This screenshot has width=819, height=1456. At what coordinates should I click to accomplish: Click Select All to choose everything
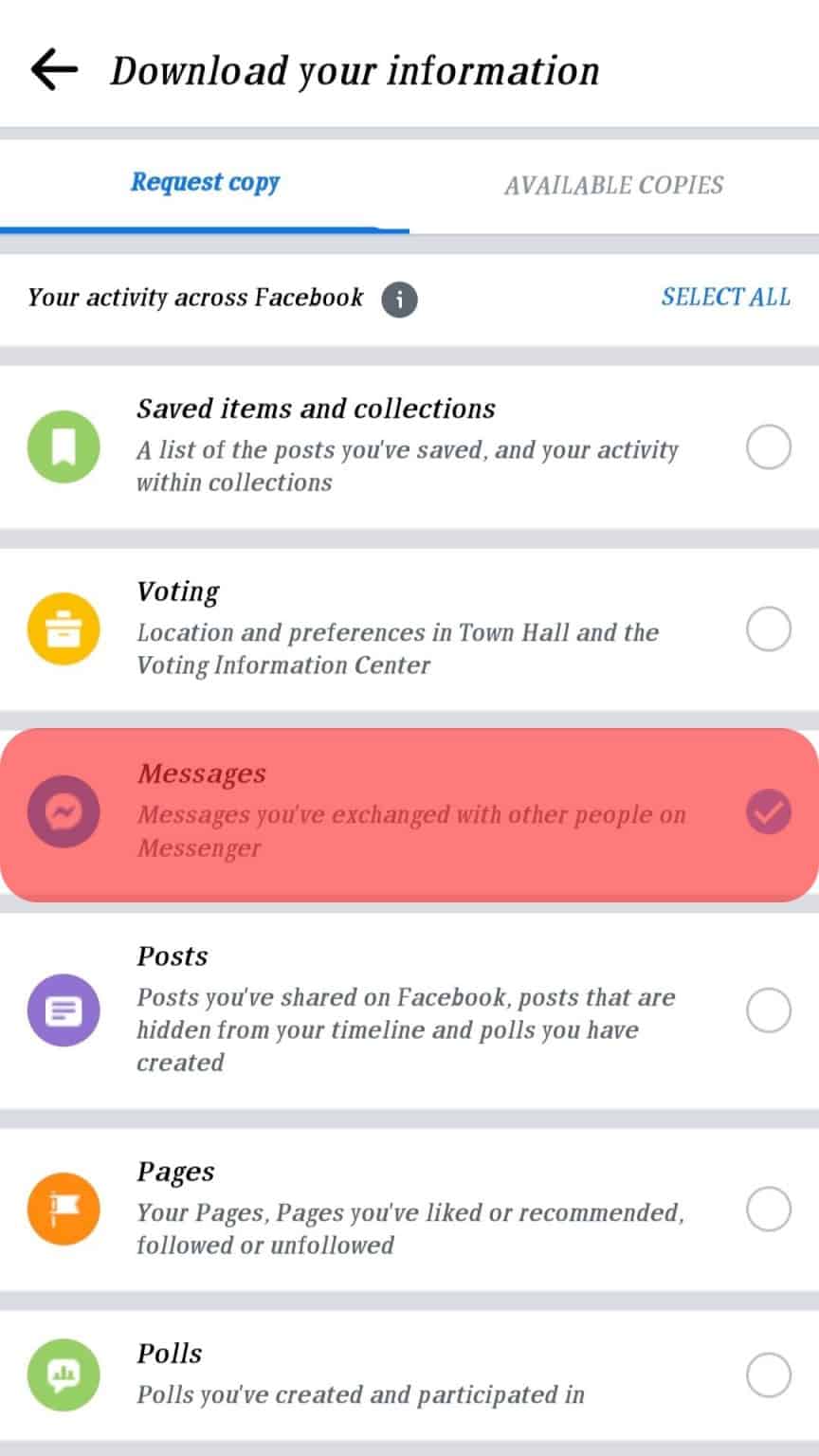point(725,297)
